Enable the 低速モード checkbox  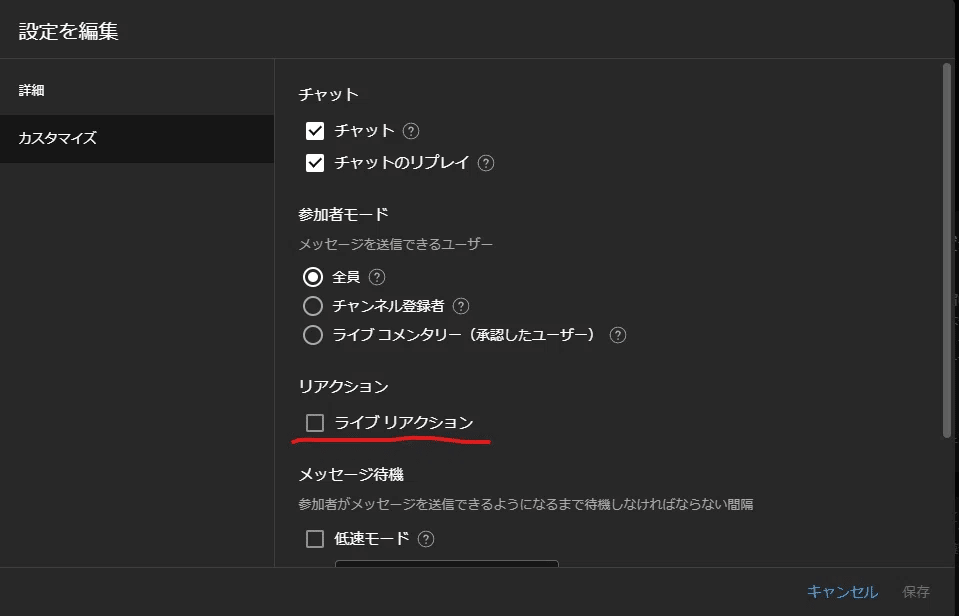[x=315, y=539]
